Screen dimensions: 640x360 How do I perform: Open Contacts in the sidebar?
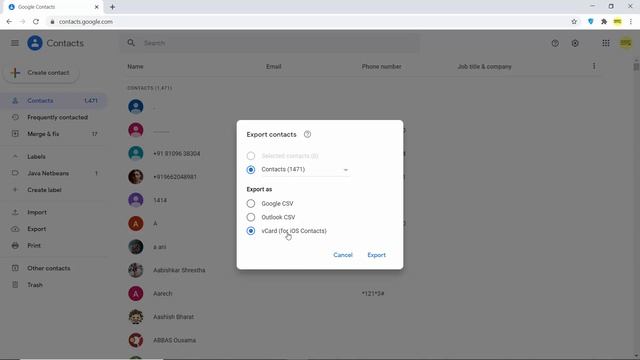pyautogui.click(x=54, y=100)
